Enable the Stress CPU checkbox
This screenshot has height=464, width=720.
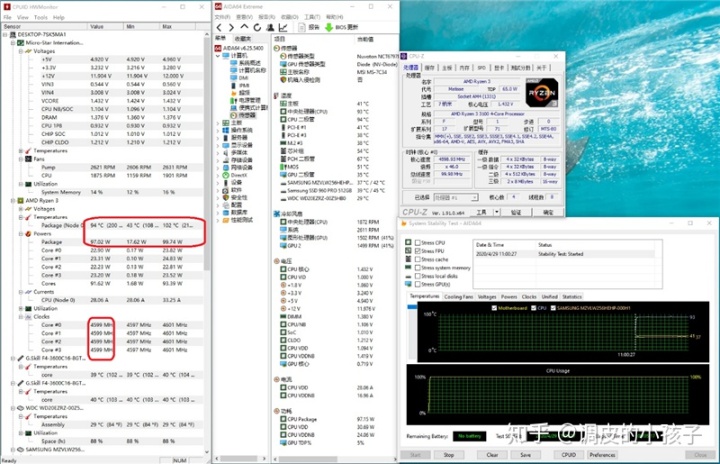[418, 243]
